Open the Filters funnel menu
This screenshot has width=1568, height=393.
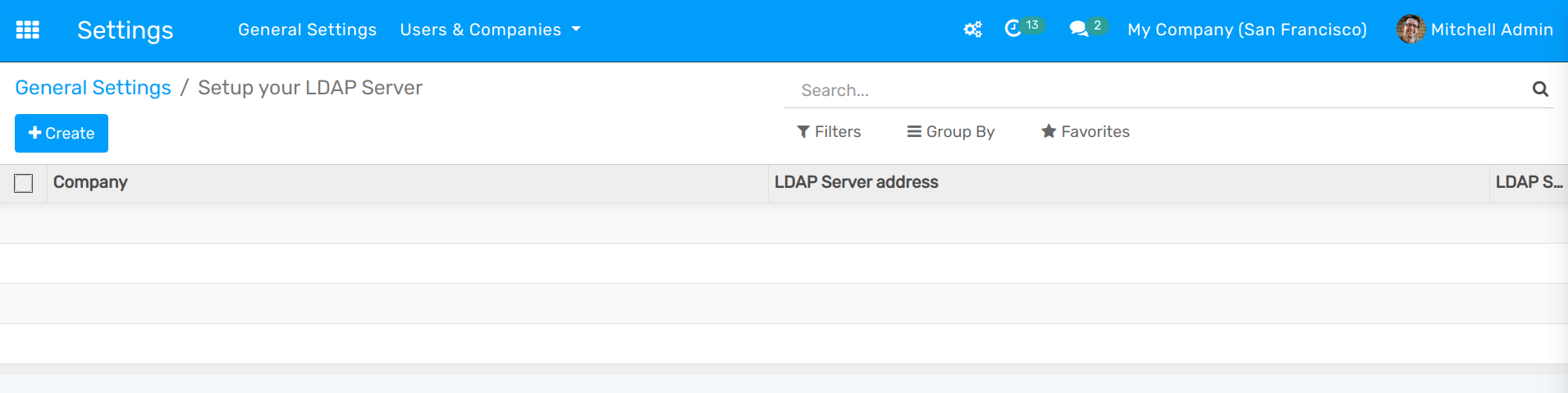(829, 132)
